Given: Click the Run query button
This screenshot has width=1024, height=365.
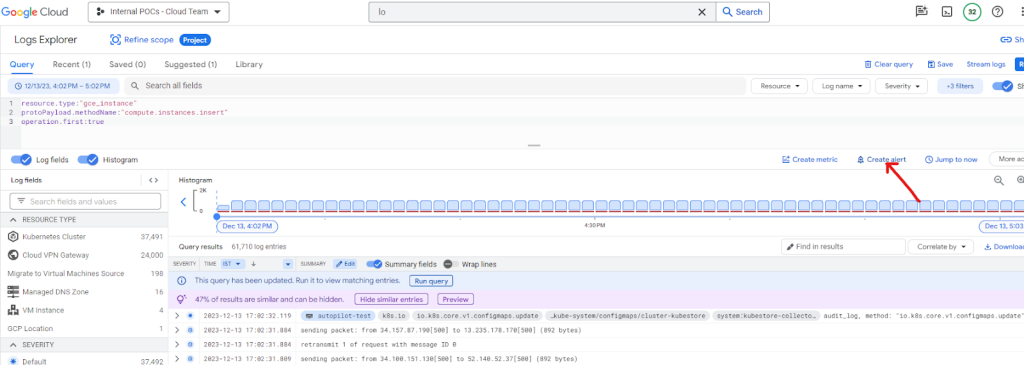Looking at the screenshot, I should tap(431, 281).
